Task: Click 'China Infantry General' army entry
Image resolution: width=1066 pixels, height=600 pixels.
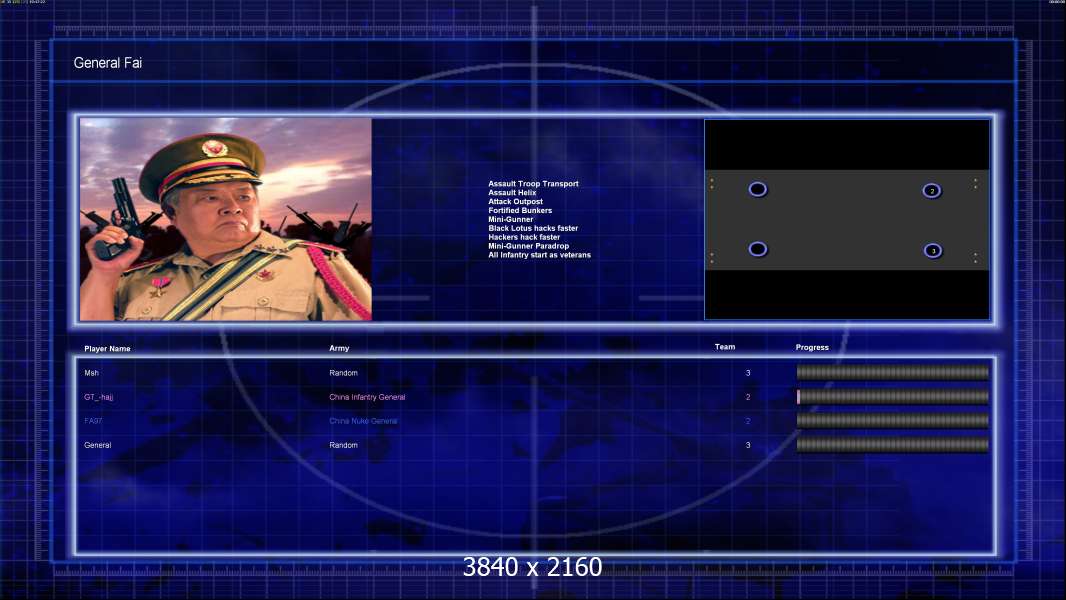Action: (367, 397)
